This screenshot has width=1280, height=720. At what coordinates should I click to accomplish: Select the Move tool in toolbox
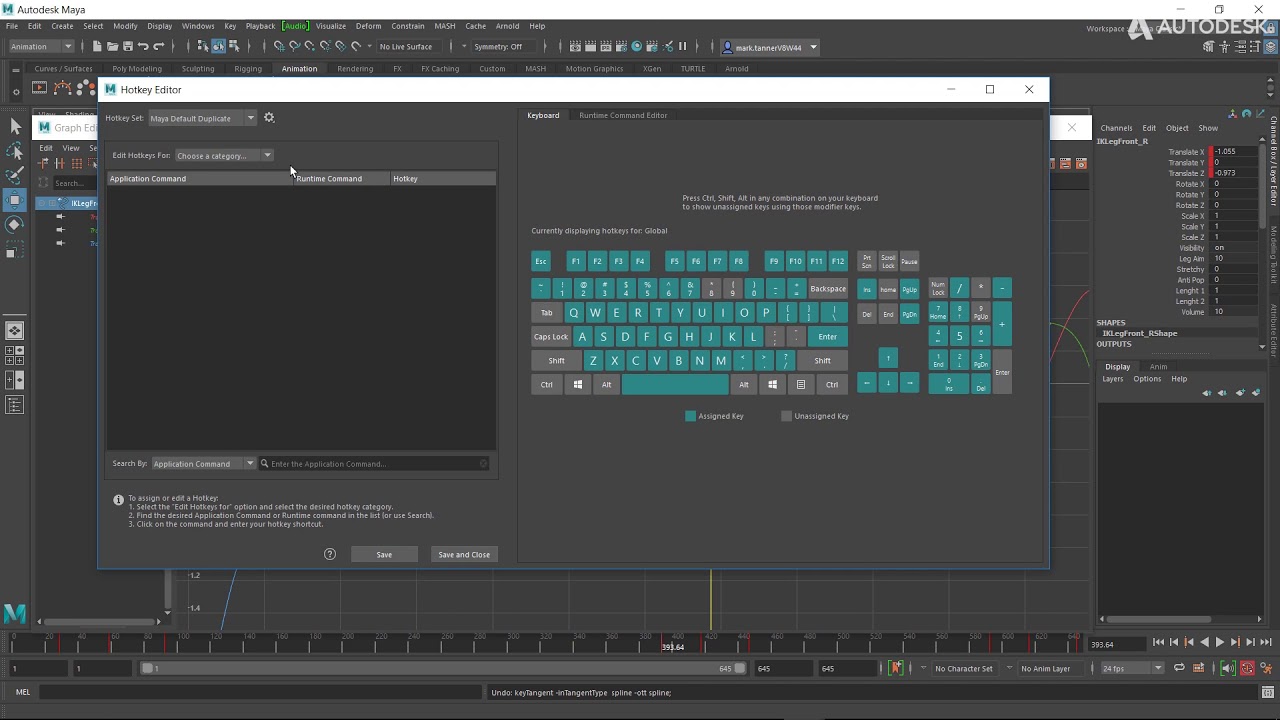point(15,200)
